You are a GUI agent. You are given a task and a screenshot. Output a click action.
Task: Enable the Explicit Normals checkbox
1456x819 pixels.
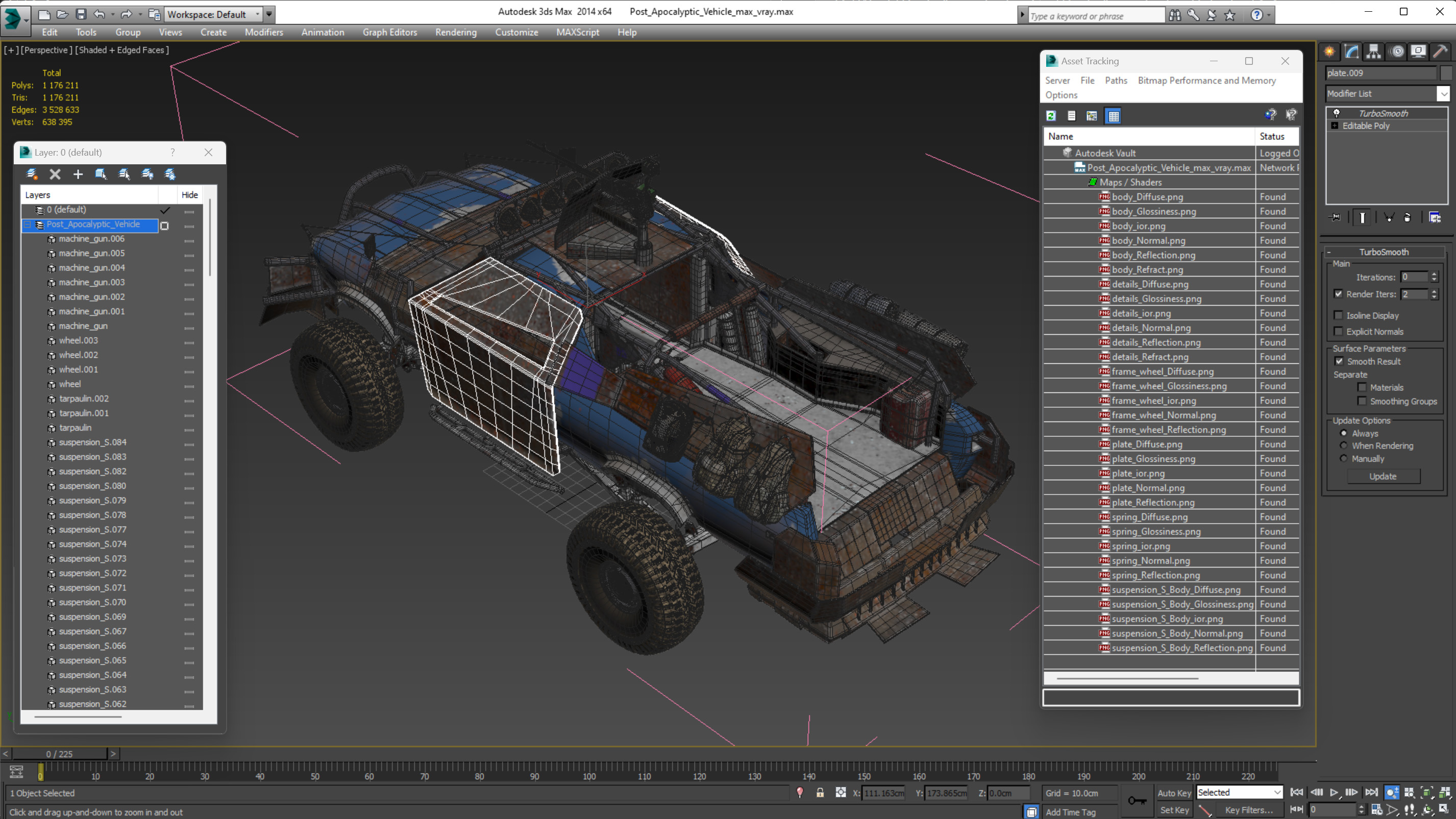point(1338,331)
